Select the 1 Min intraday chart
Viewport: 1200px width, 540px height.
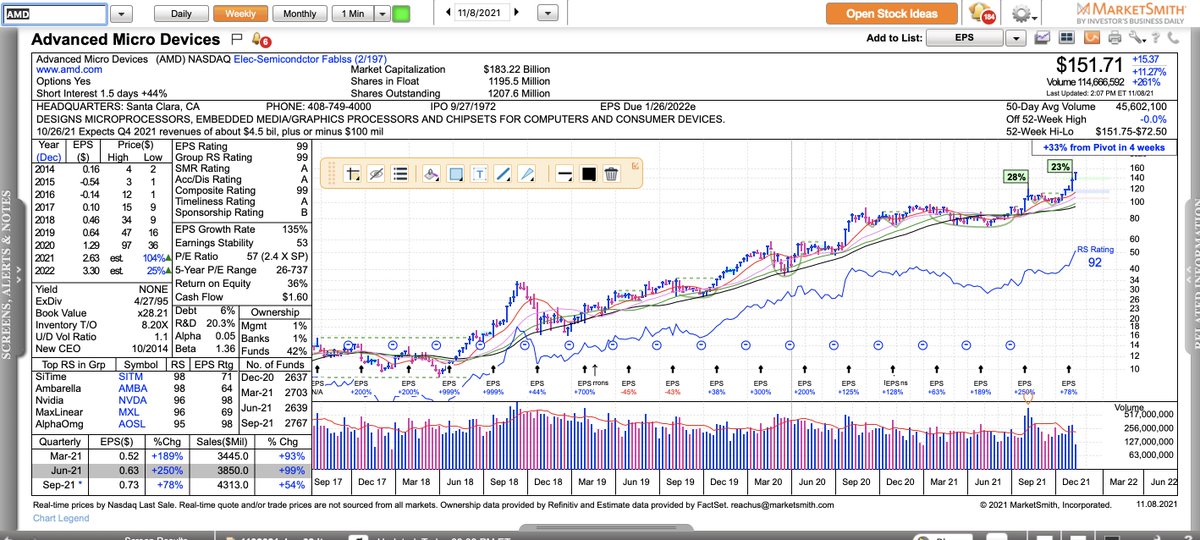[x=352, y=14]
